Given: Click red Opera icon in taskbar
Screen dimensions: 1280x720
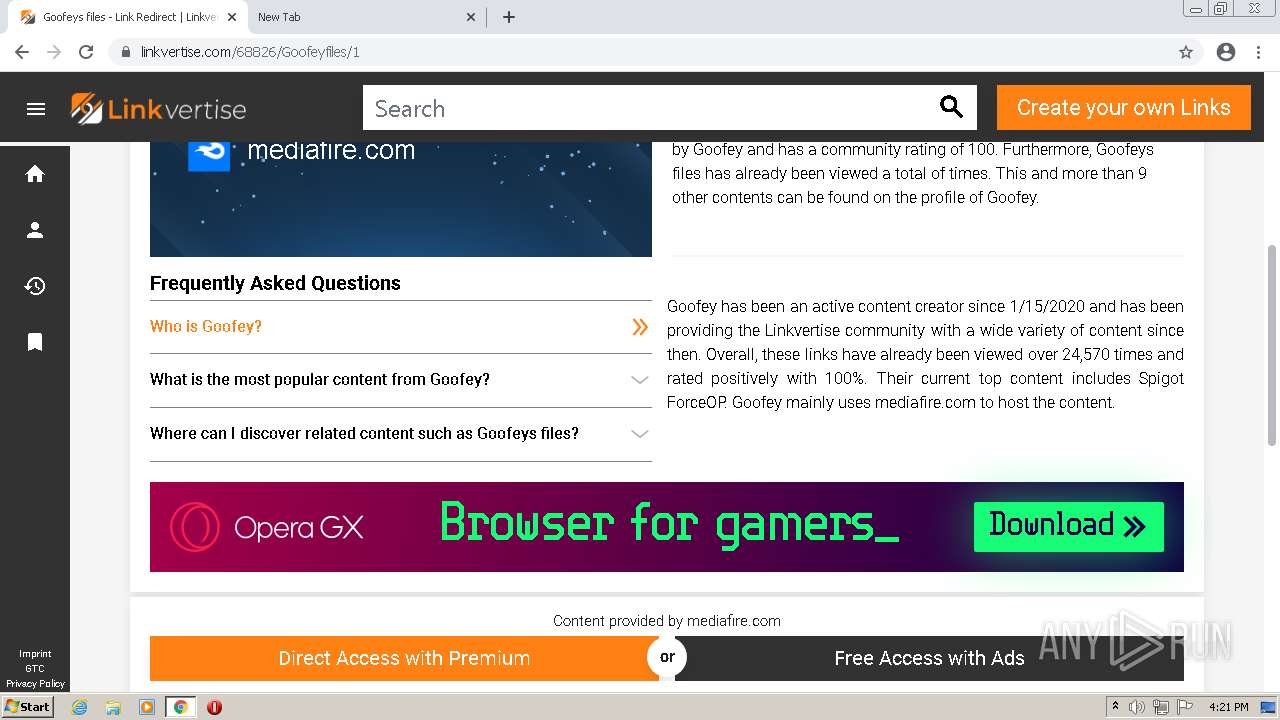Looking at the screenshot, I should pos(214,707).
